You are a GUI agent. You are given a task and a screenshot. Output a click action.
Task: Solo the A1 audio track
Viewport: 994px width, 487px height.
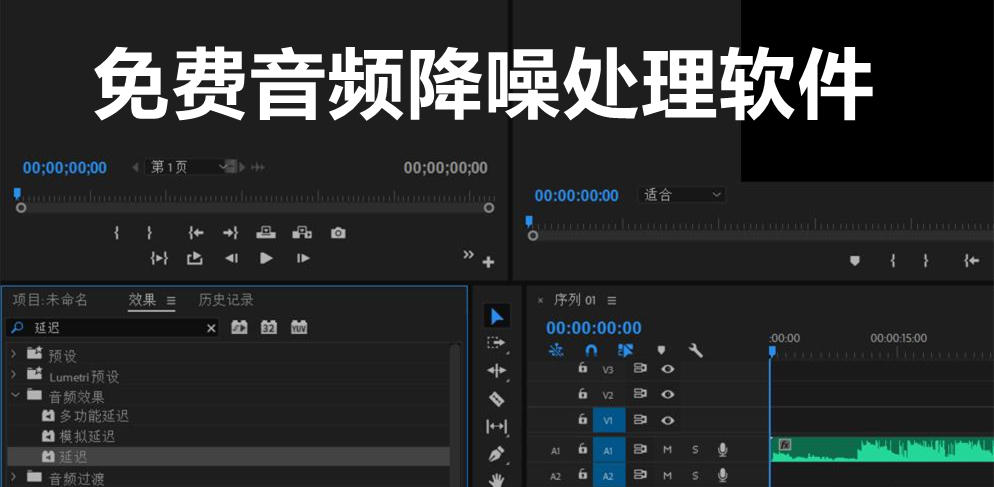click(695, 450)
